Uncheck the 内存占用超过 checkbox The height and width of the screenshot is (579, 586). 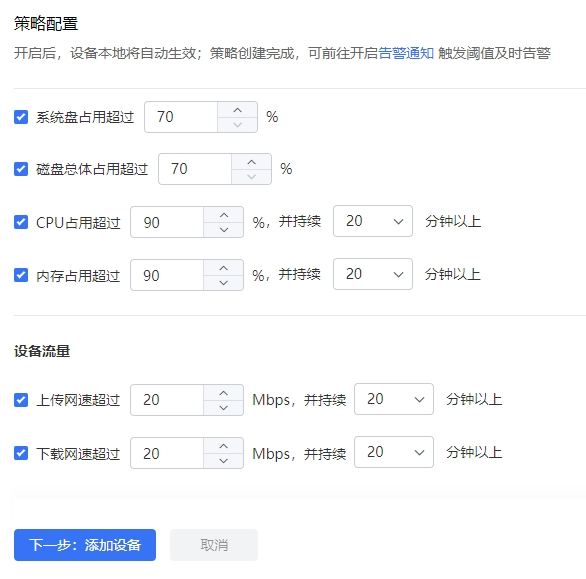[21, 275]
